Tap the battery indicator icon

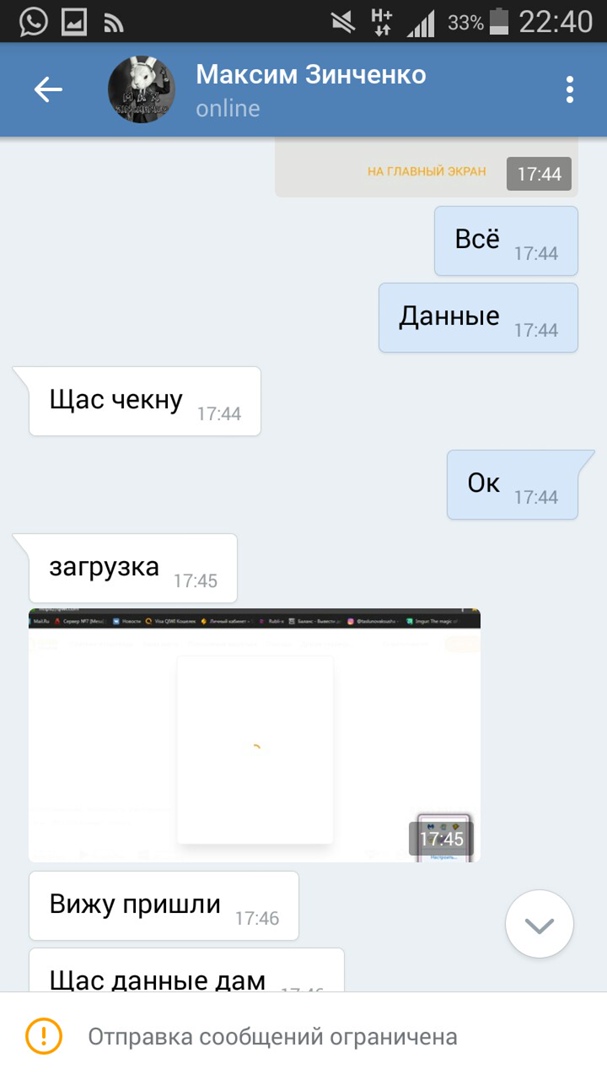coord(498,22)
